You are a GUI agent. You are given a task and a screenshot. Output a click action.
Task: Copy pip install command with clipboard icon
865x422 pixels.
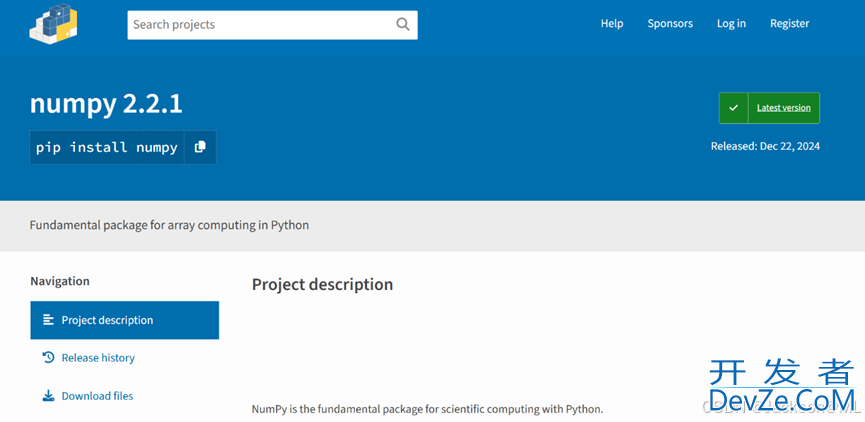pyautogui.click(x=200, y=147)
